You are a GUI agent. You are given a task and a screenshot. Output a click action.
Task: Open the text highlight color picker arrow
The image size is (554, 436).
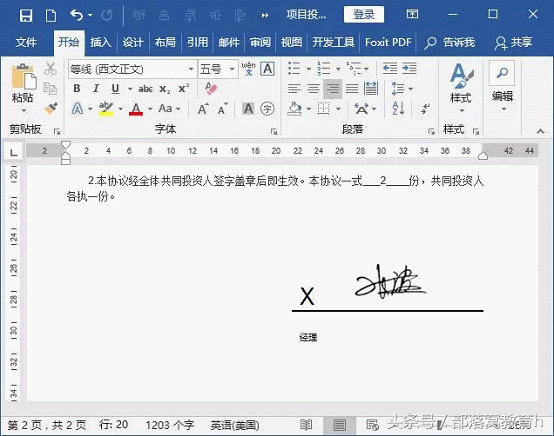tap(120, 109)
